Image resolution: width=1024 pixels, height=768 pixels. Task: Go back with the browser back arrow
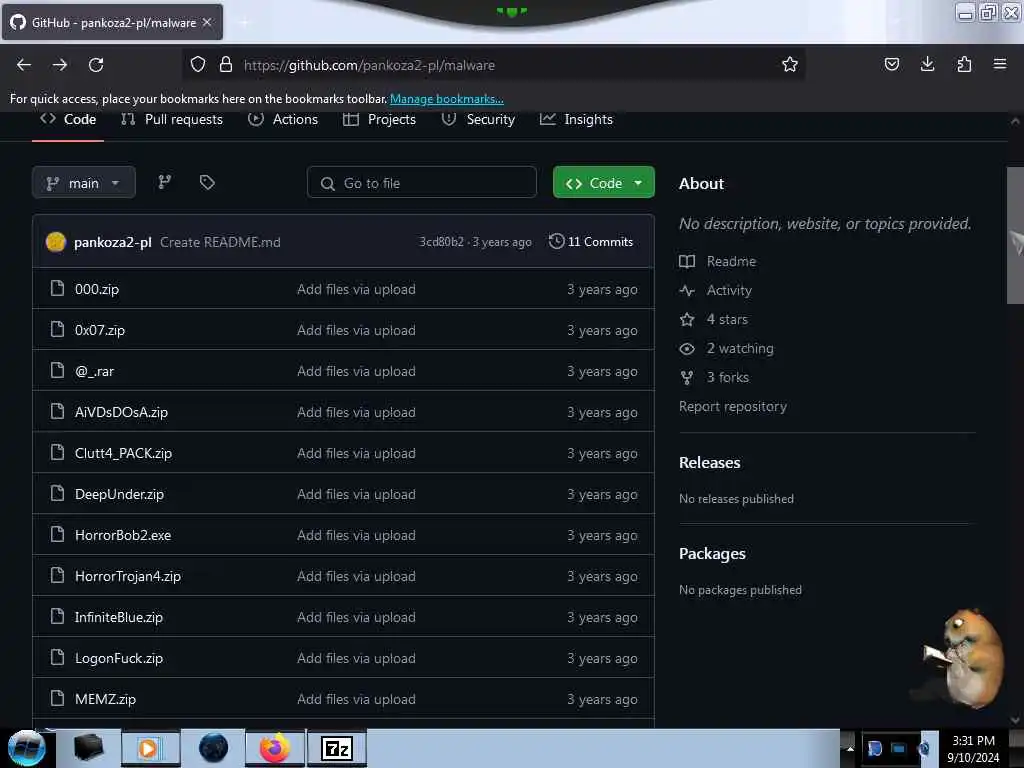pyautogui.click(x=24, y=65)
